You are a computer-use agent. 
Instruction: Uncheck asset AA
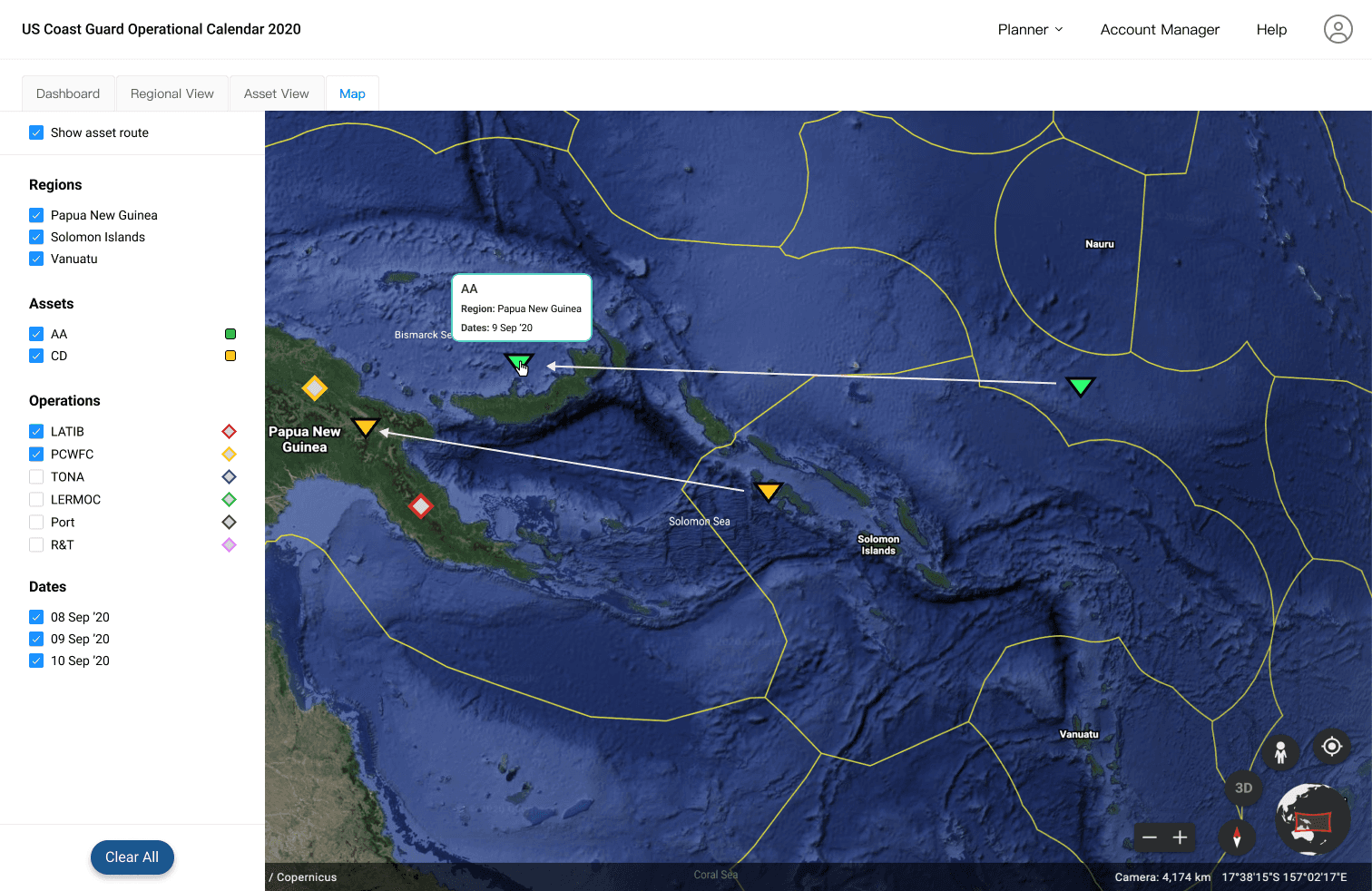(36, 334)
